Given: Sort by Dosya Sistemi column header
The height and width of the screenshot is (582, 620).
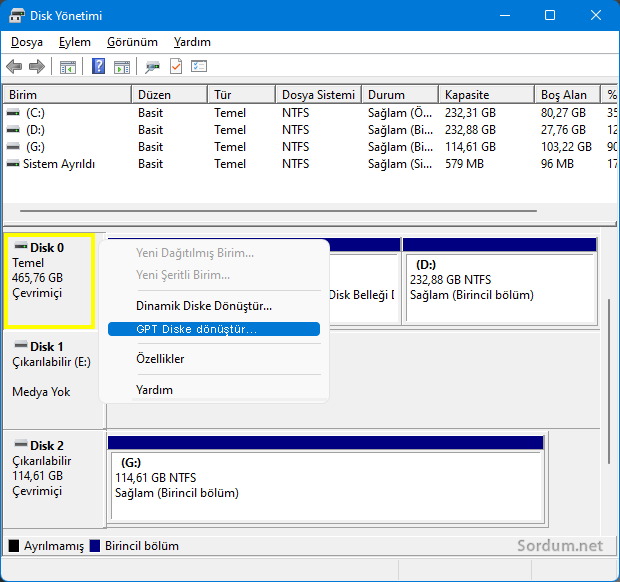Looking at the screenshot, I should (319, 95).
